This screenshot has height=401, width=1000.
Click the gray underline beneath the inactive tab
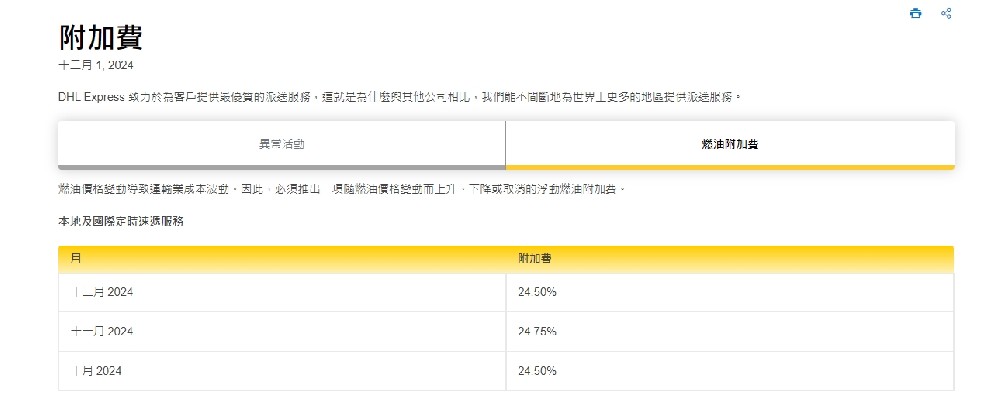point(281,167)
